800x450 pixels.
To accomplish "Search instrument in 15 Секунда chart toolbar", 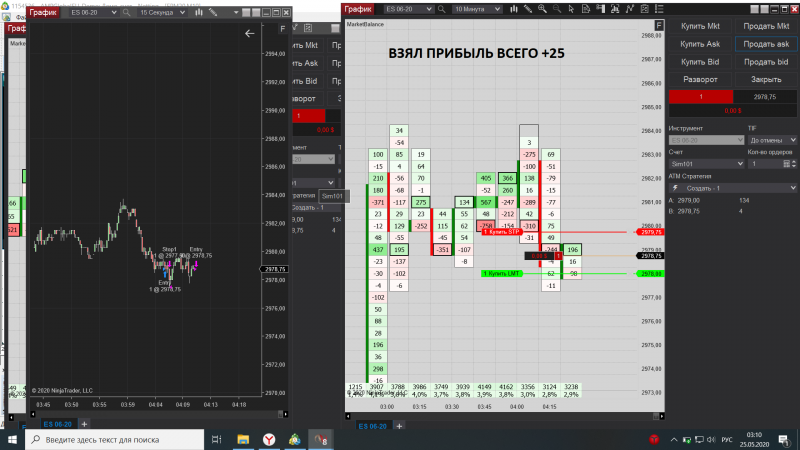I will coord(126,12).
